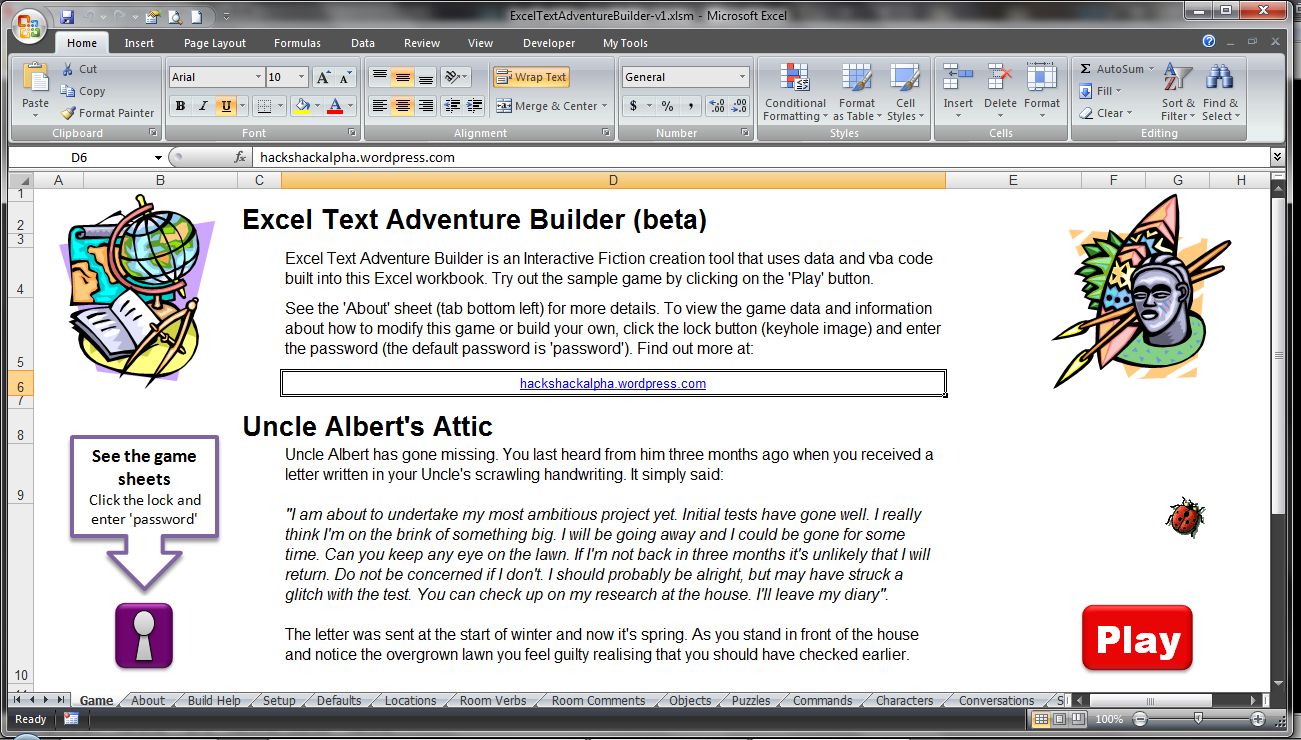Expand the General number format dropdown
Screen dimensions: 1301x740
[x=742, y=77]
